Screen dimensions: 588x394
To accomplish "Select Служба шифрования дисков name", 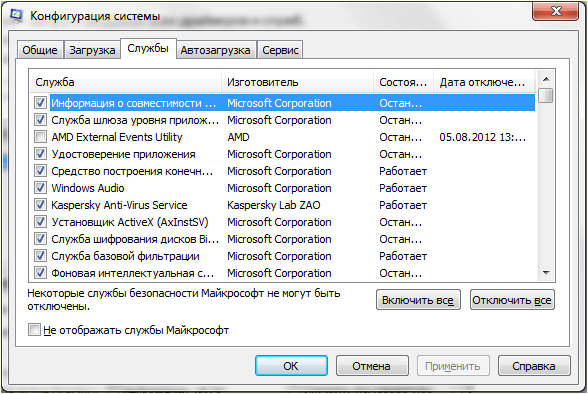I will click(x=135, y=239).
